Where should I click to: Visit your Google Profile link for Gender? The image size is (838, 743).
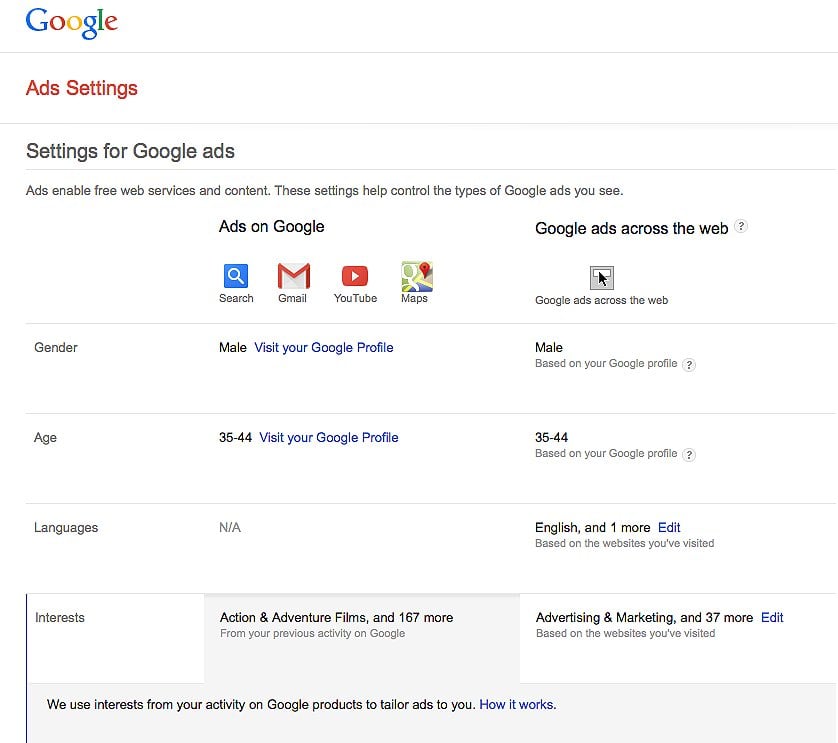pyautogui.click(x=323, y=347)
